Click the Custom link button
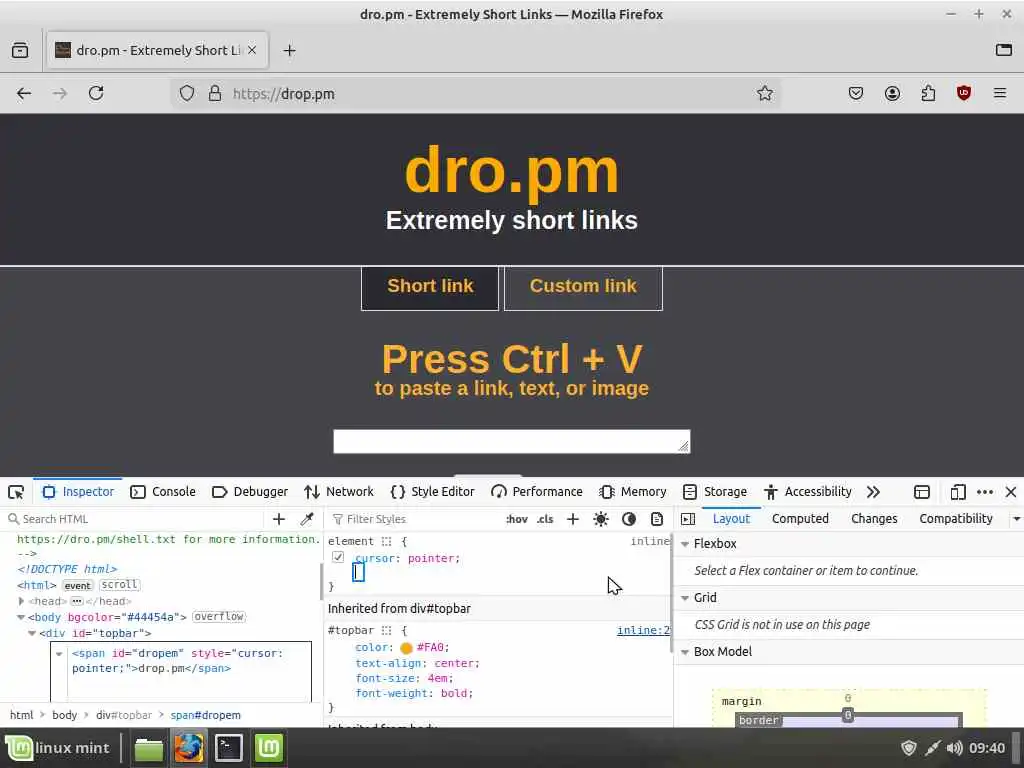This screenshot has width=1024, height=768. pyautogui.click(x=583, y=287)
